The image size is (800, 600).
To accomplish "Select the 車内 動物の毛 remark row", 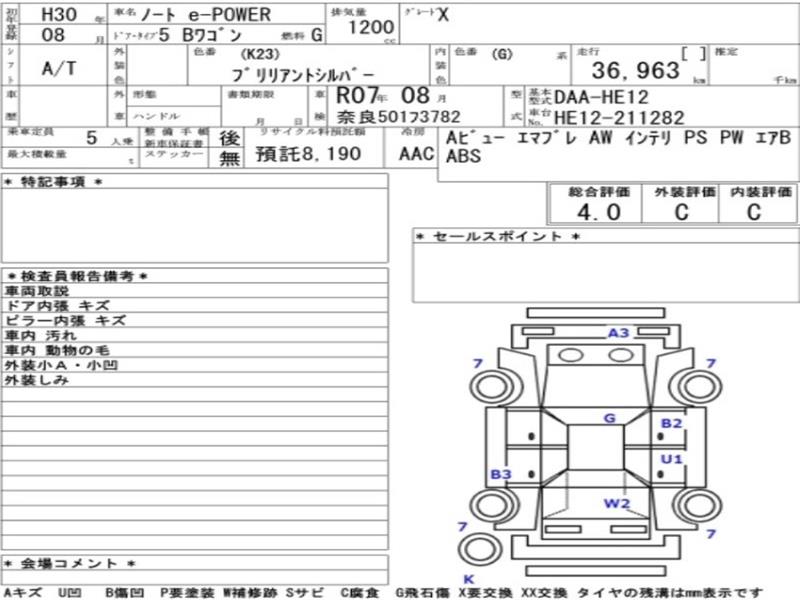I will click(x=194, y=350).
